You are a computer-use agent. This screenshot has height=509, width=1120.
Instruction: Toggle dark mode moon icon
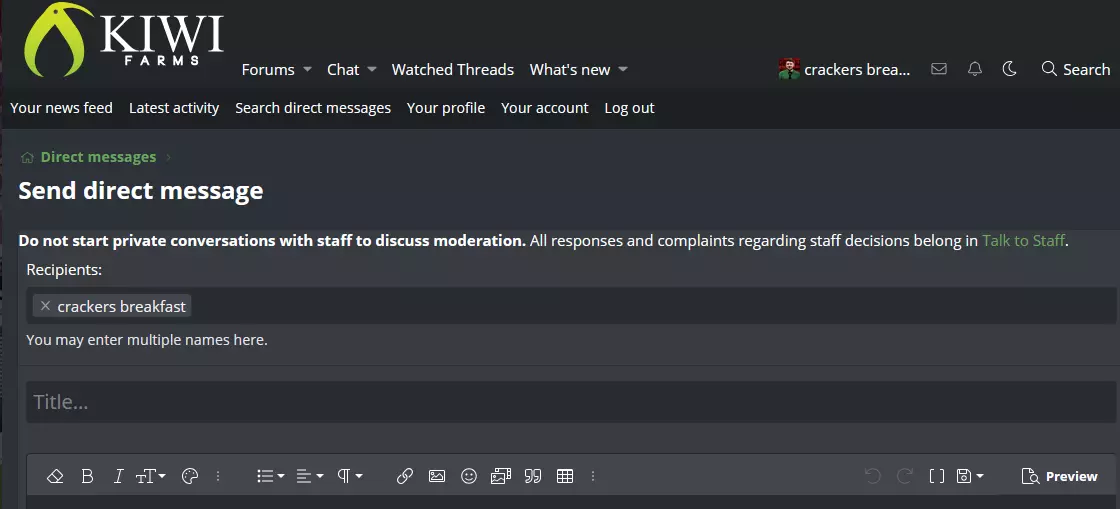point(1009,69)
